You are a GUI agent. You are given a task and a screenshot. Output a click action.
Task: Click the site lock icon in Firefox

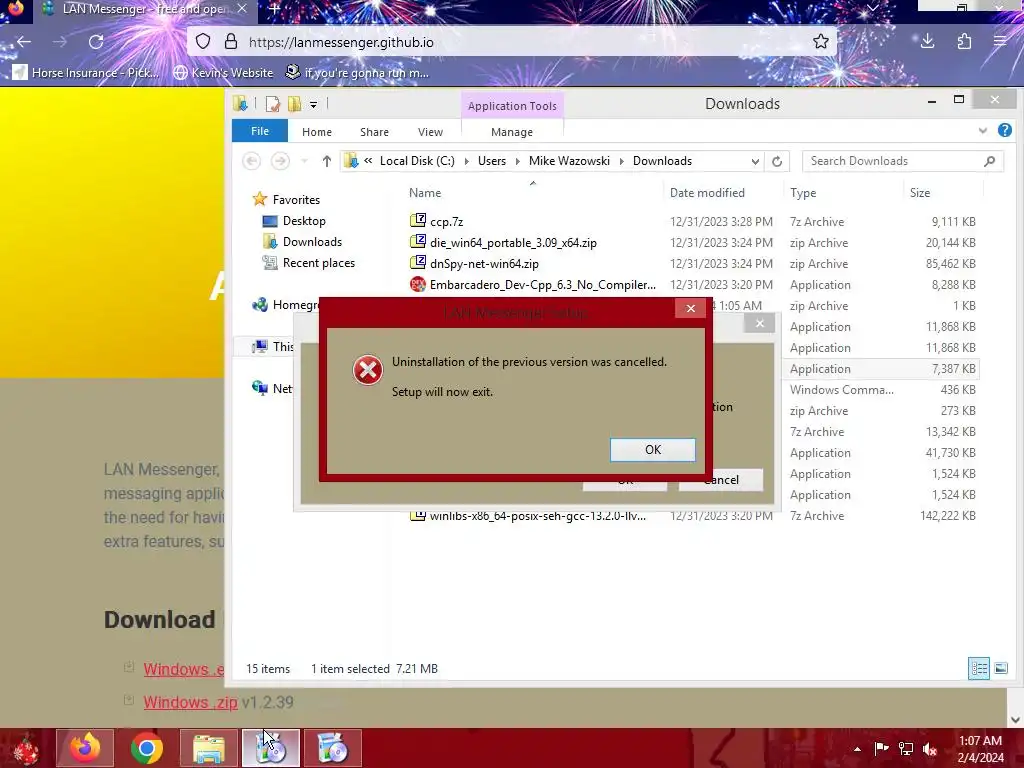click(231, 42)
